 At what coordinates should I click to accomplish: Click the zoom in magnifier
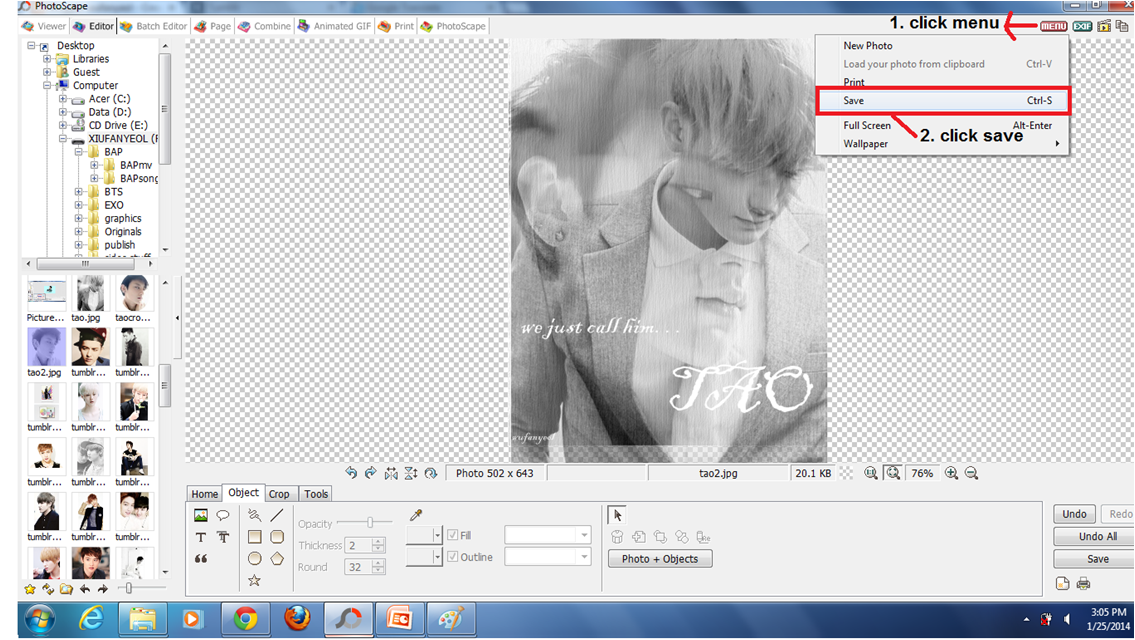(952, 473)
